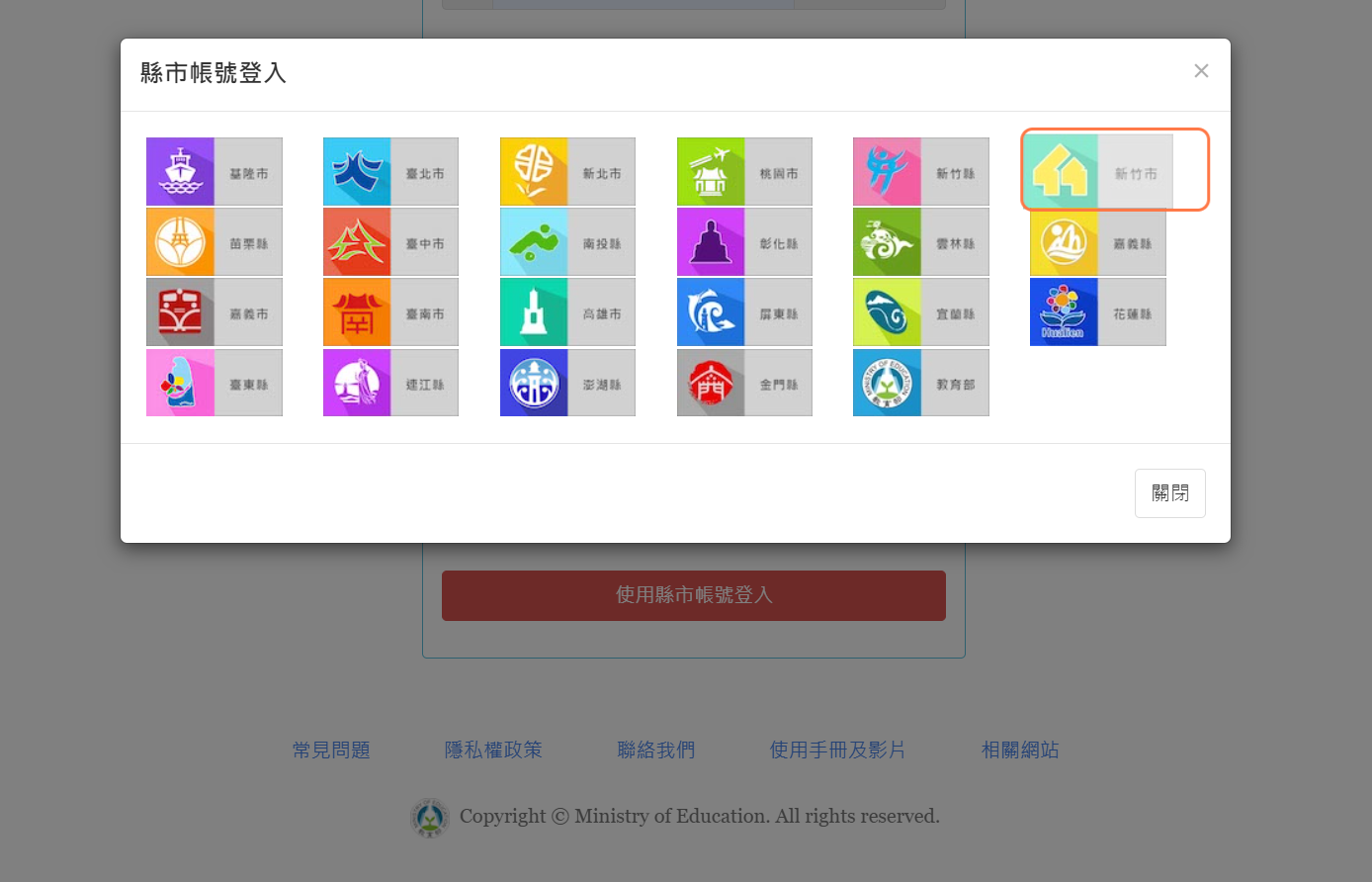1372x882 pixels.
Task: Select the 嘉義縣 login tile
Action: click(x=1098, y=242)
